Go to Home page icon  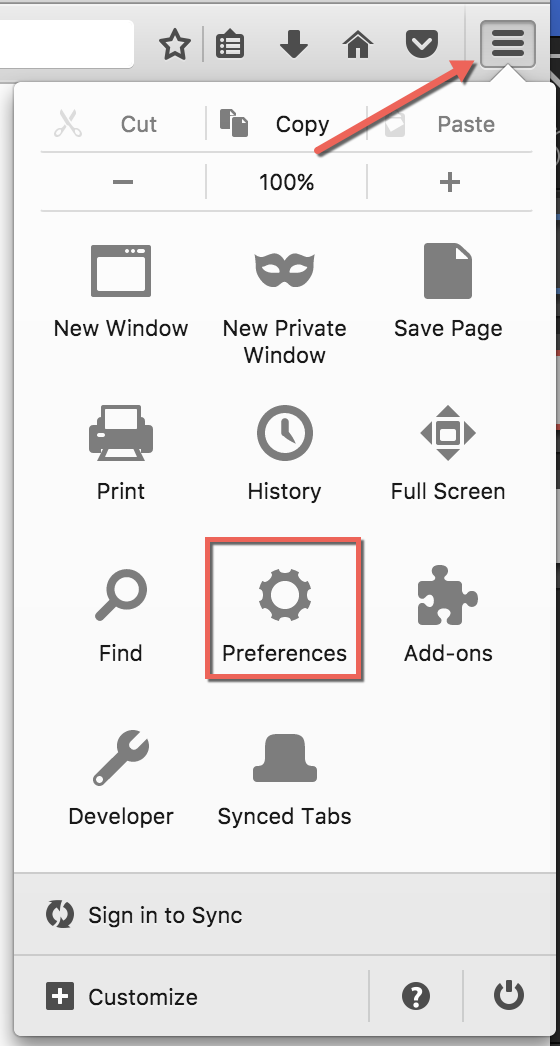(358, 45)
